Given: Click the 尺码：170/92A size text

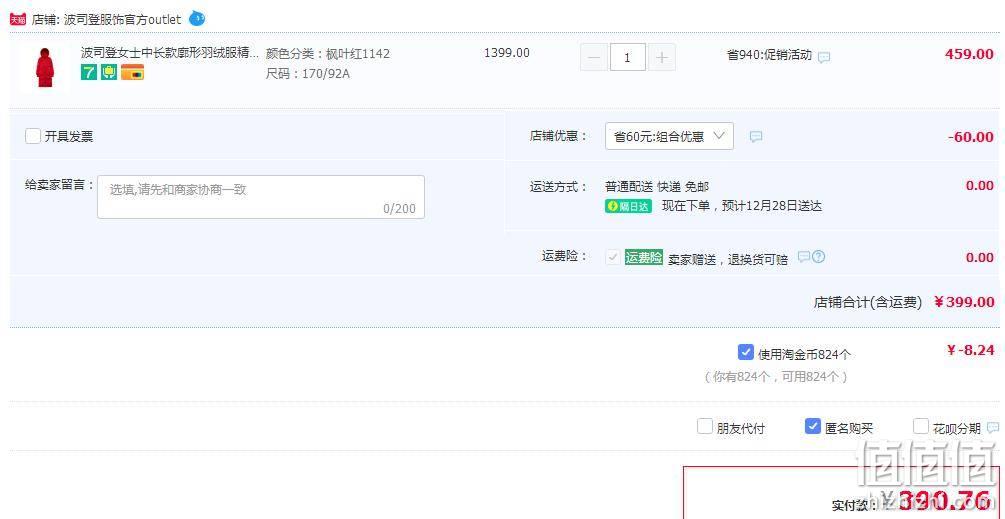Looking at the screenshot, I should coord(308,74).
